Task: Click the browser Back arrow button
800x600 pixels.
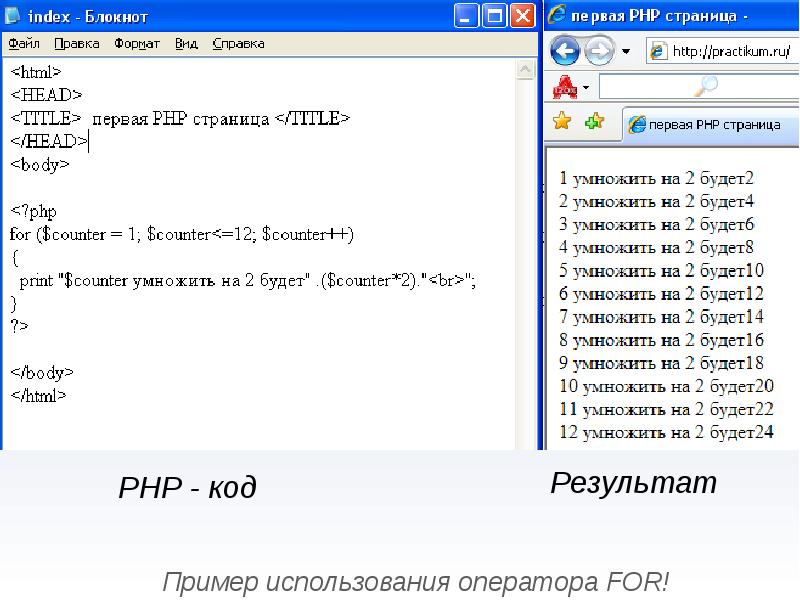Action: (x=565, y=50)
